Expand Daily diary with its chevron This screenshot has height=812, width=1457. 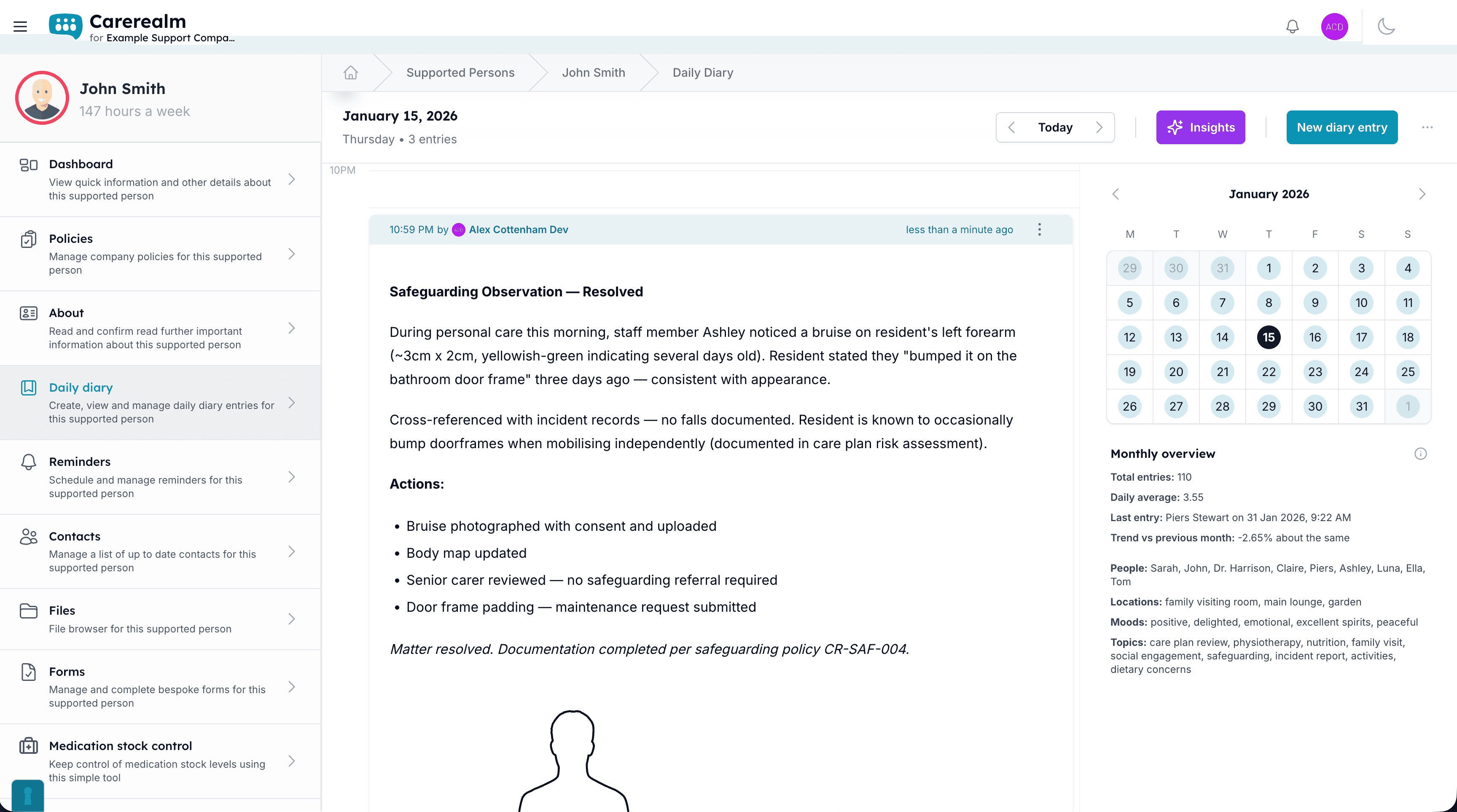tap(292, 403)
